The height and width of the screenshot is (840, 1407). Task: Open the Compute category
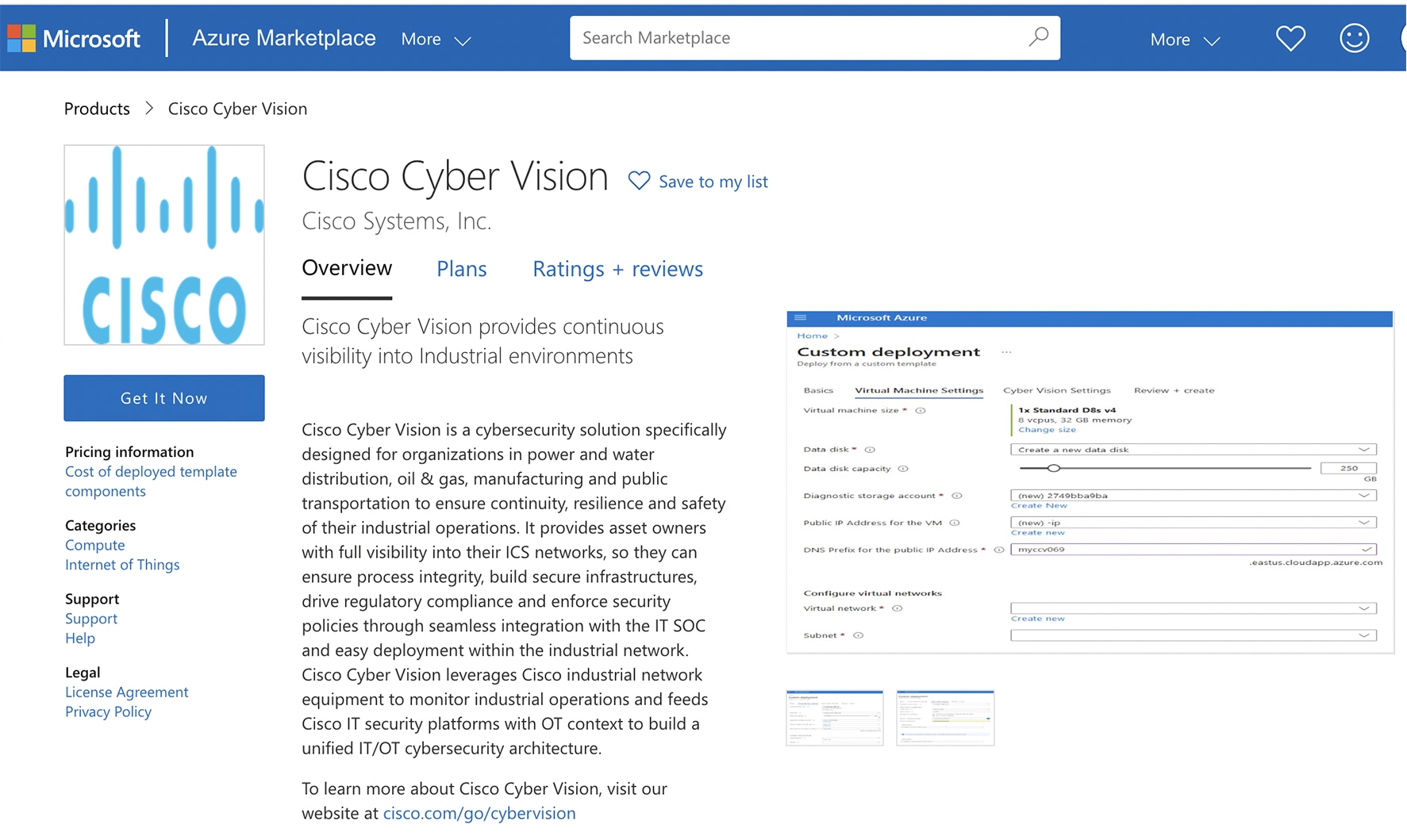pyautogui.click(x=94, y=545)
